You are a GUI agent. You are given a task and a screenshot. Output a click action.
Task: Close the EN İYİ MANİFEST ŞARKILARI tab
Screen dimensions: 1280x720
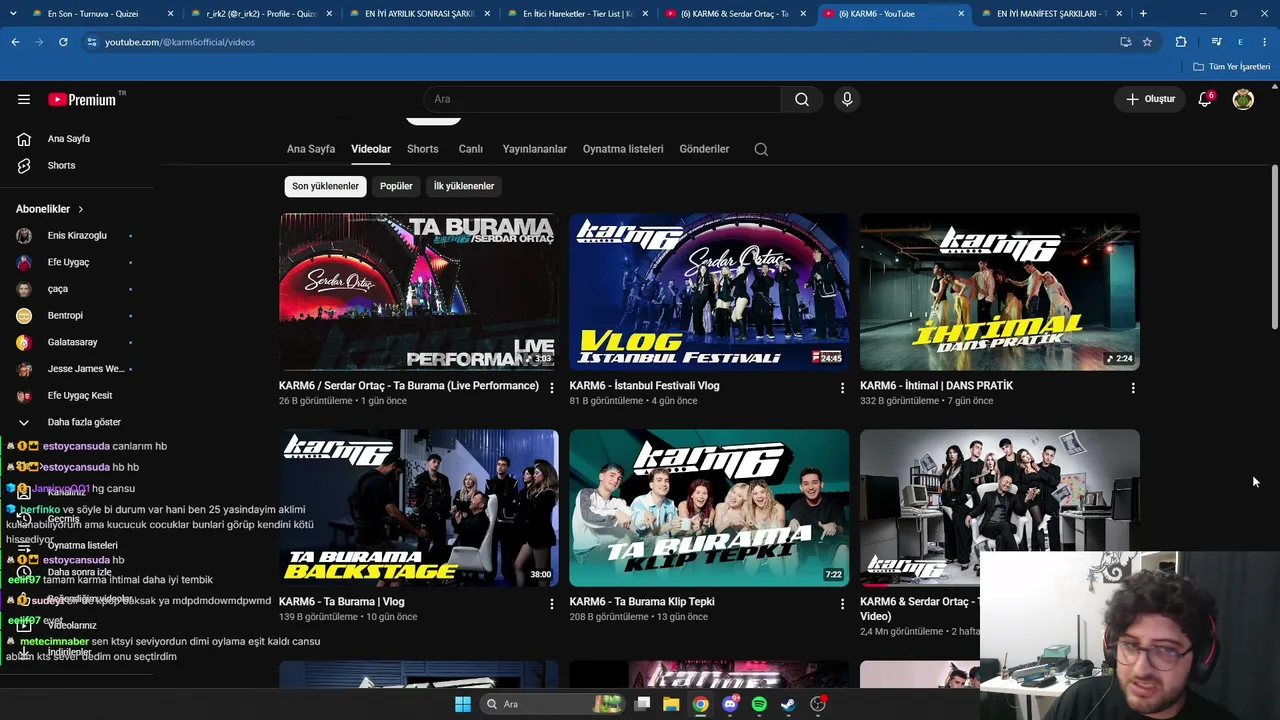click(1119, 14)
